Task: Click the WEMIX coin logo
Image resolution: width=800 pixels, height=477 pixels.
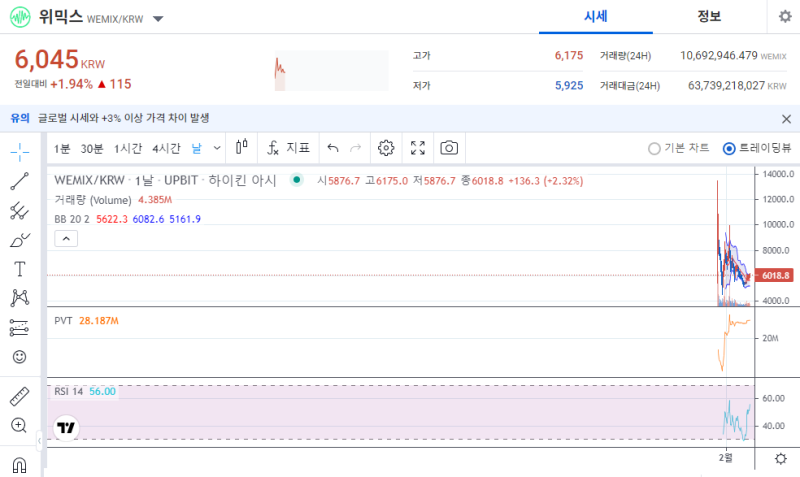Action: click(x=20, y=17)
